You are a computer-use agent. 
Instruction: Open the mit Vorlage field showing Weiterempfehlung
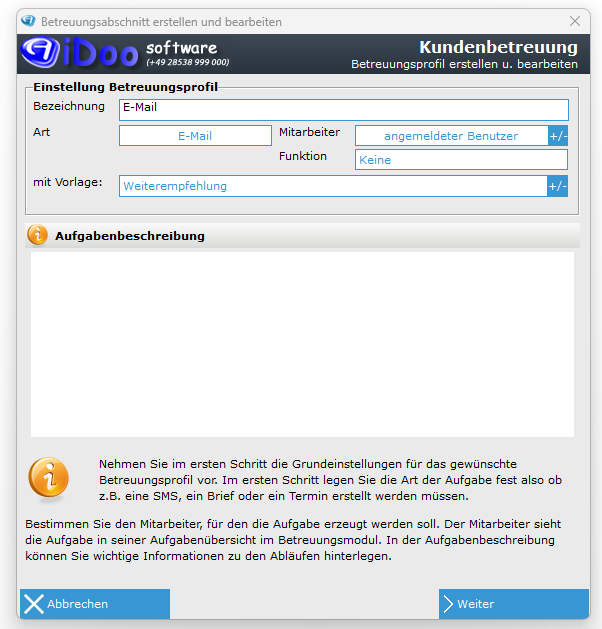pos(333,186)
